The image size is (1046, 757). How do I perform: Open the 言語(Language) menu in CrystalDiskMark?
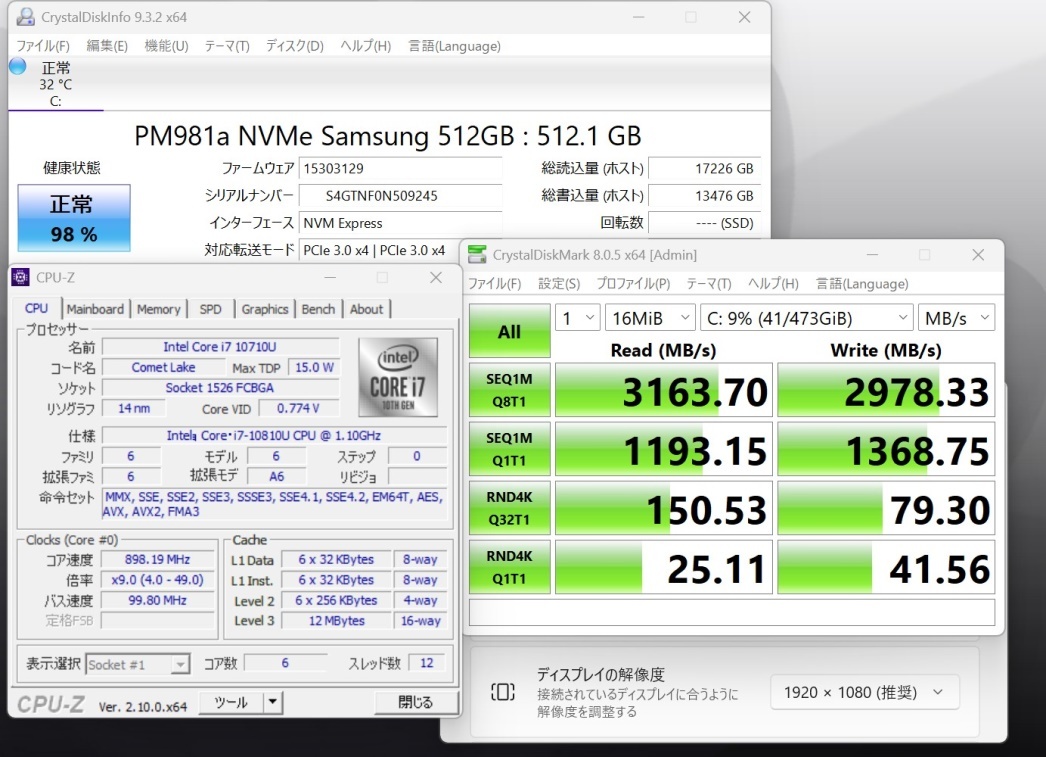point(862,283)
